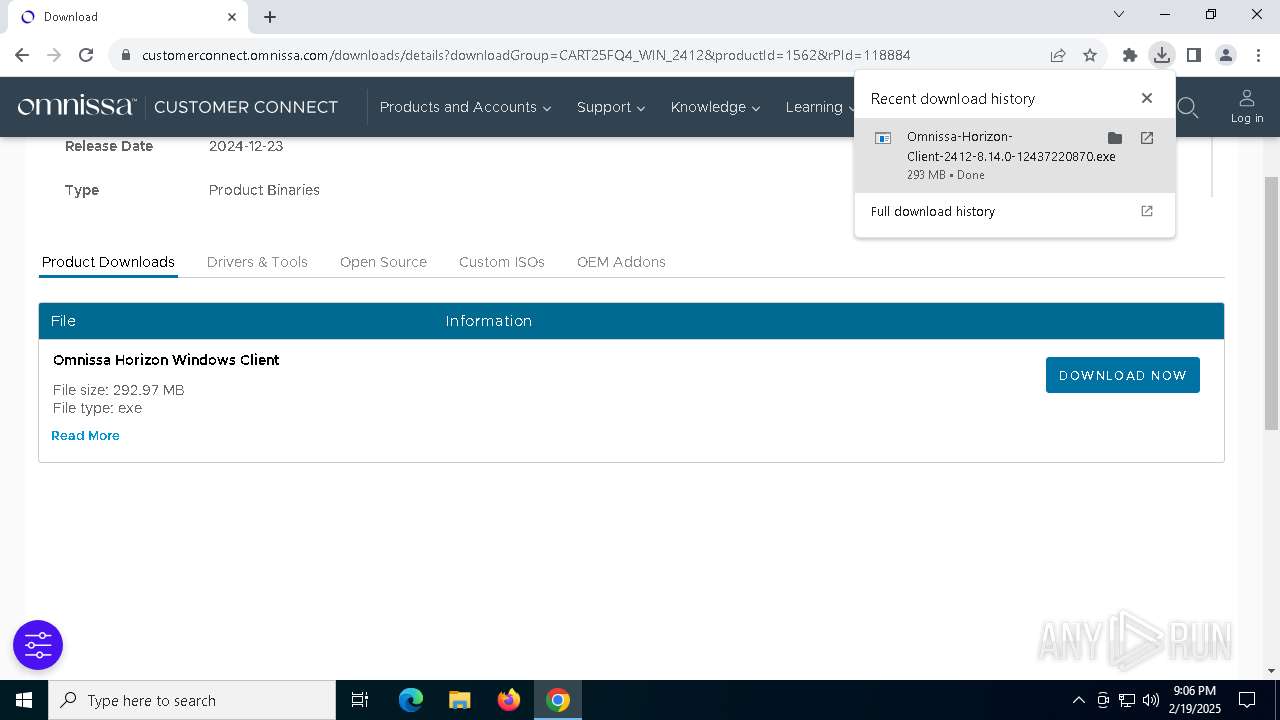
Task: Open the Windows Start menu
Action: [x=24, y=700]
